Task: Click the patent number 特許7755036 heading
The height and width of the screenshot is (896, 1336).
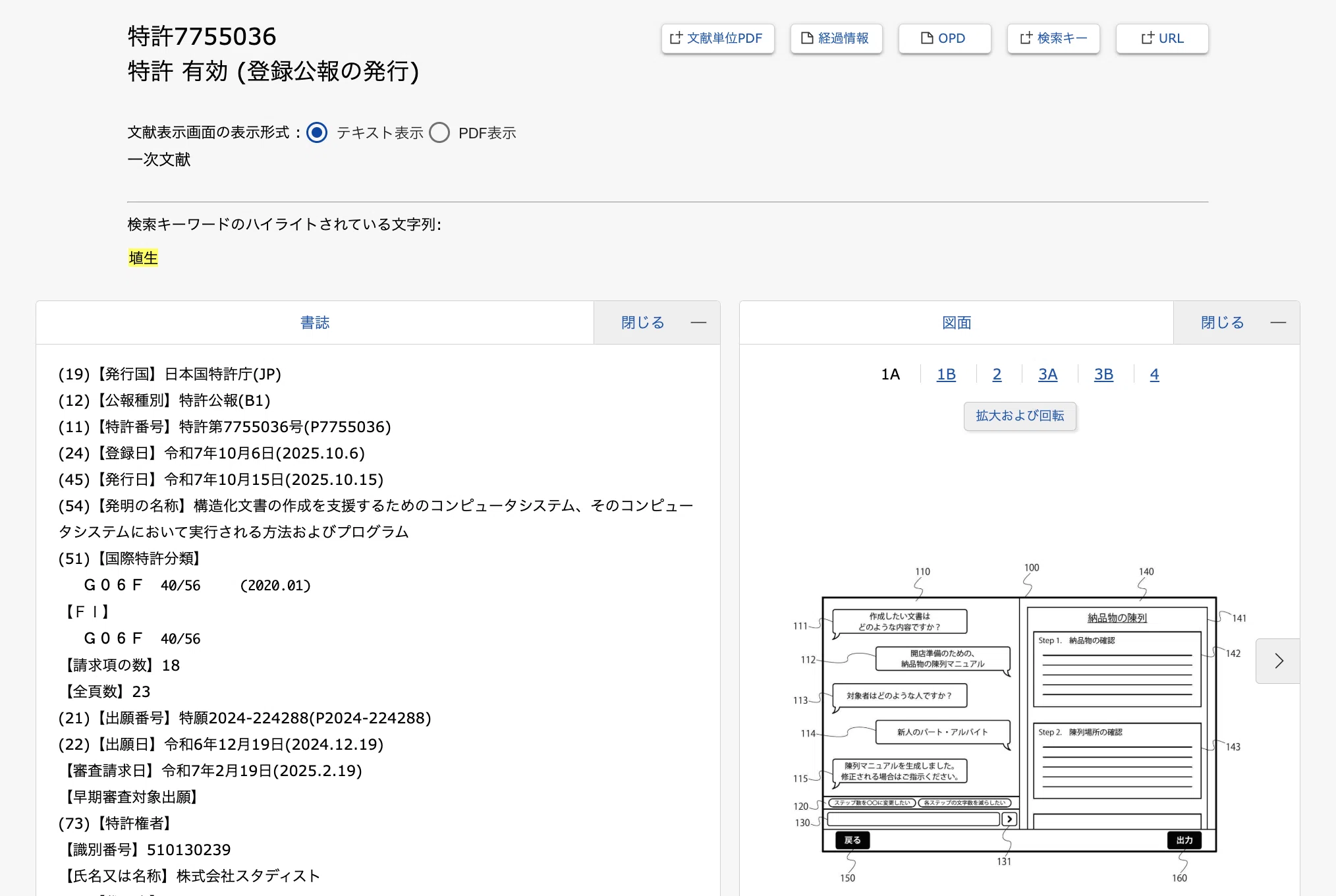Action: 202,37
